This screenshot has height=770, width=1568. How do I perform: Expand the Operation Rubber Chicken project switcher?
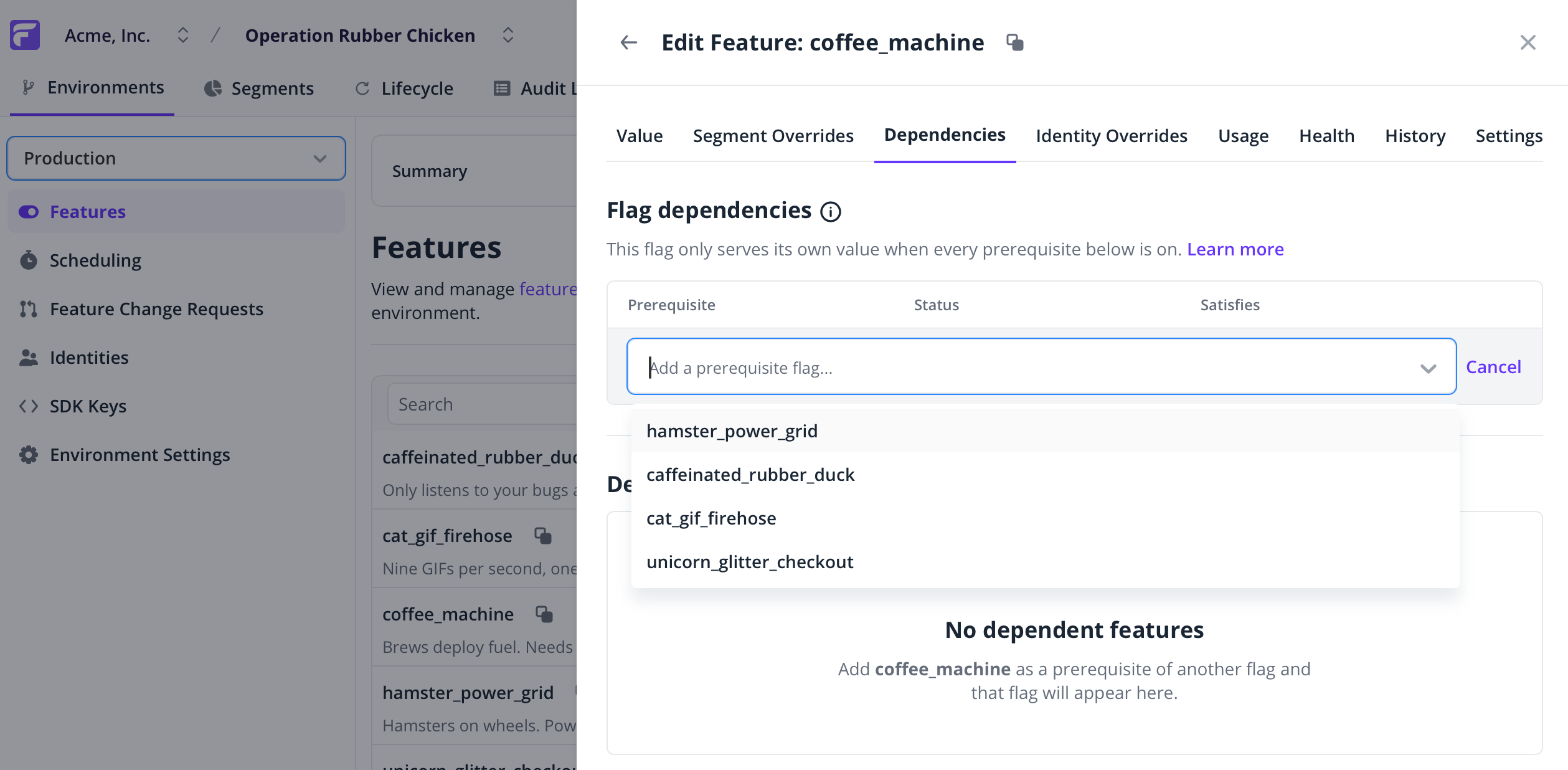pos(508,35)
